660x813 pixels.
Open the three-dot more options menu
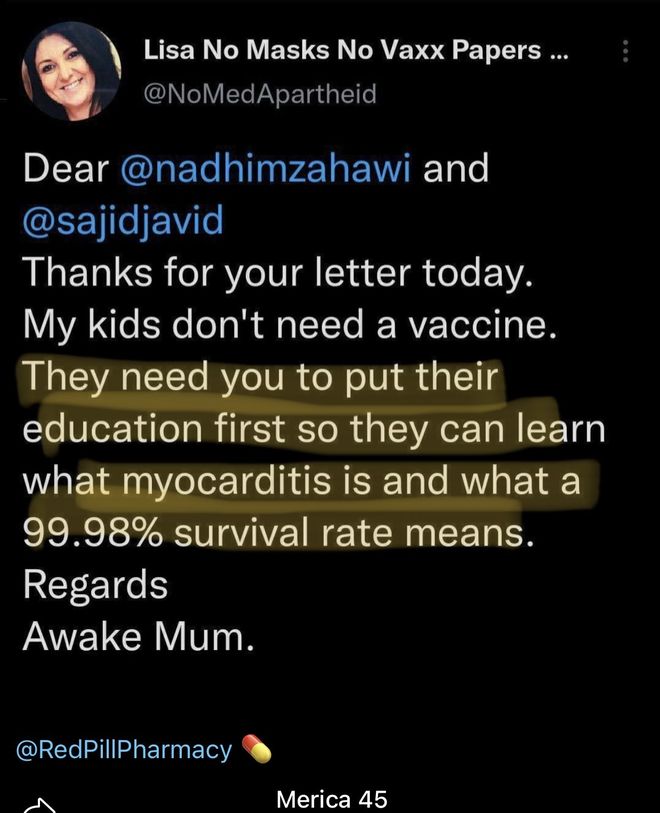coord(626,51)
